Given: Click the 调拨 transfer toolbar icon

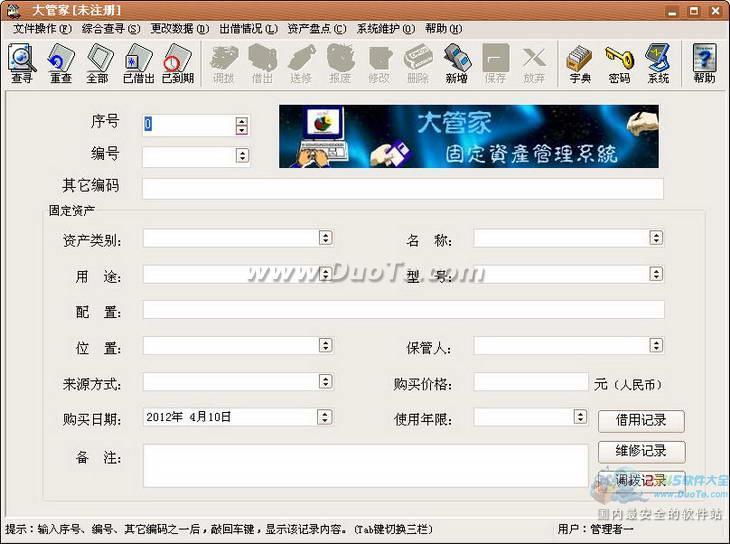Looking at the screenshot, I should click(223, 63).
